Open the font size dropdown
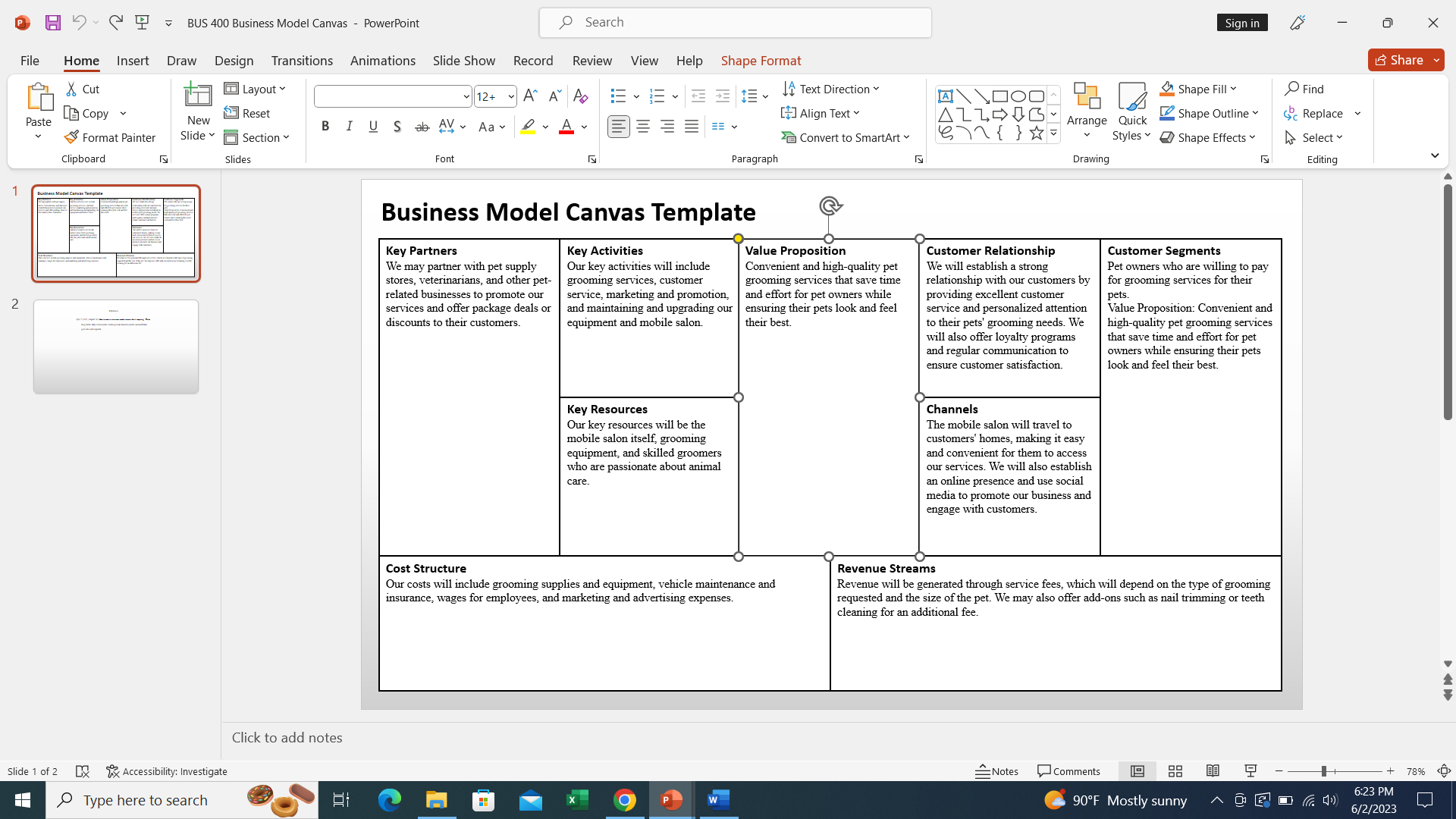Screen dimensions: 1456x819 pos(511,96)
